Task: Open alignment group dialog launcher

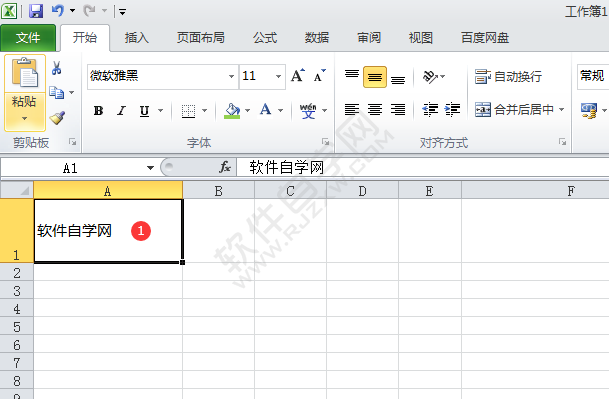Action: (562, 142)
